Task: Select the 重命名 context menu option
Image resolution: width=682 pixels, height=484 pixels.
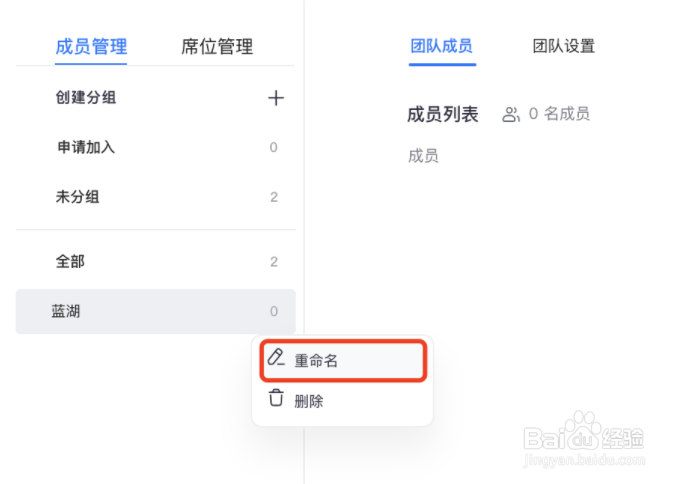Action: [343, 360]
